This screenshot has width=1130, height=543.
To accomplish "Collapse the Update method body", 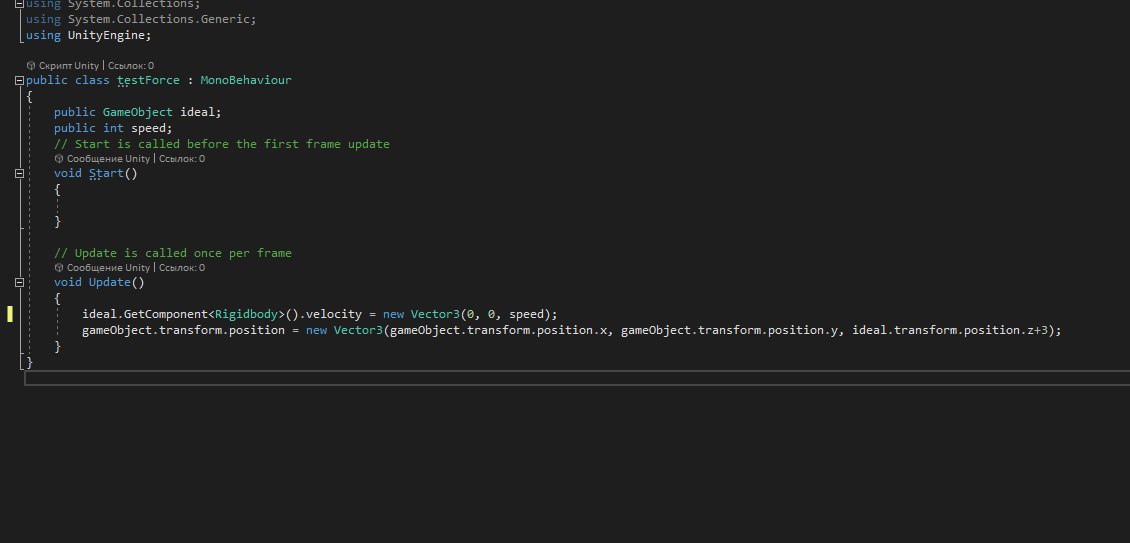I will (x=19, y=283).
